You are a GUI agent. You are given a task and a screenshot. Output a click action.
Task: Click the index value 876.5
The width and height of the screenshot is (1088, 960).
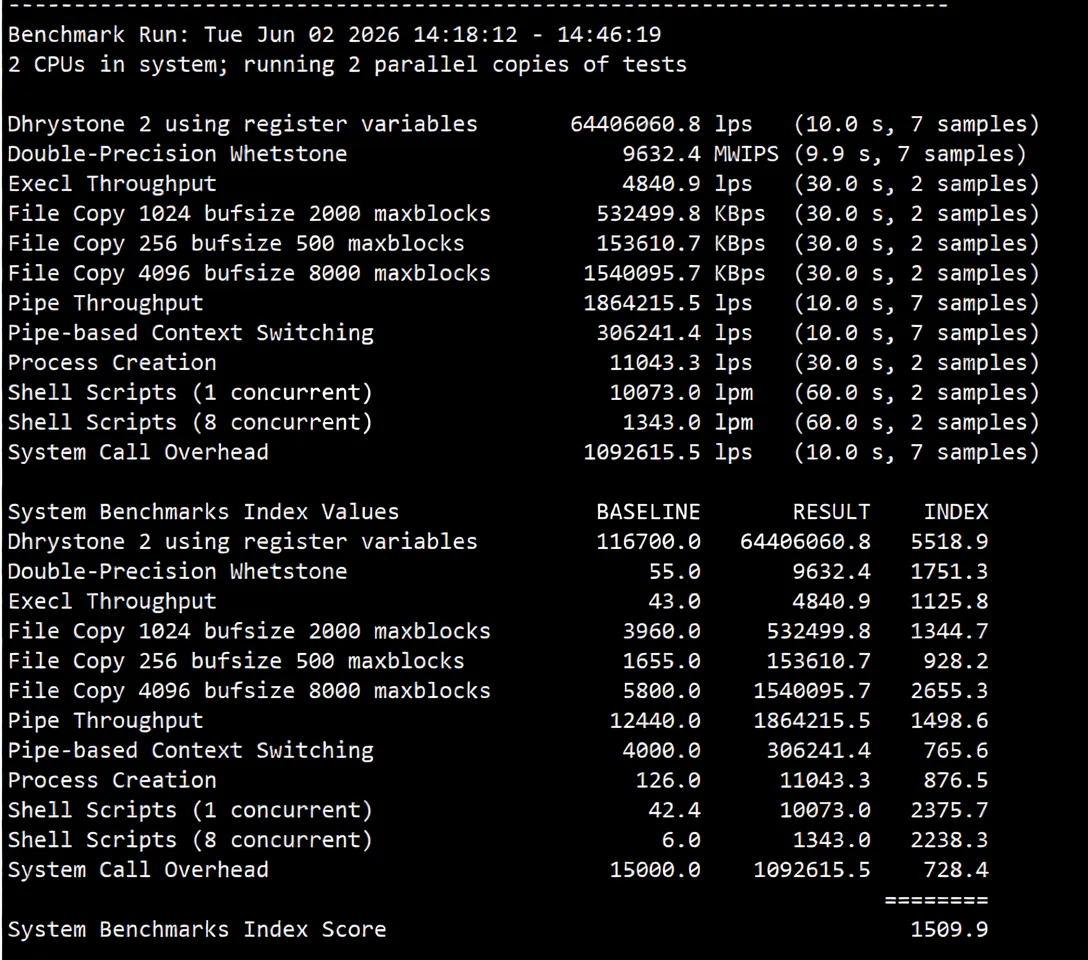coord(955,780)
